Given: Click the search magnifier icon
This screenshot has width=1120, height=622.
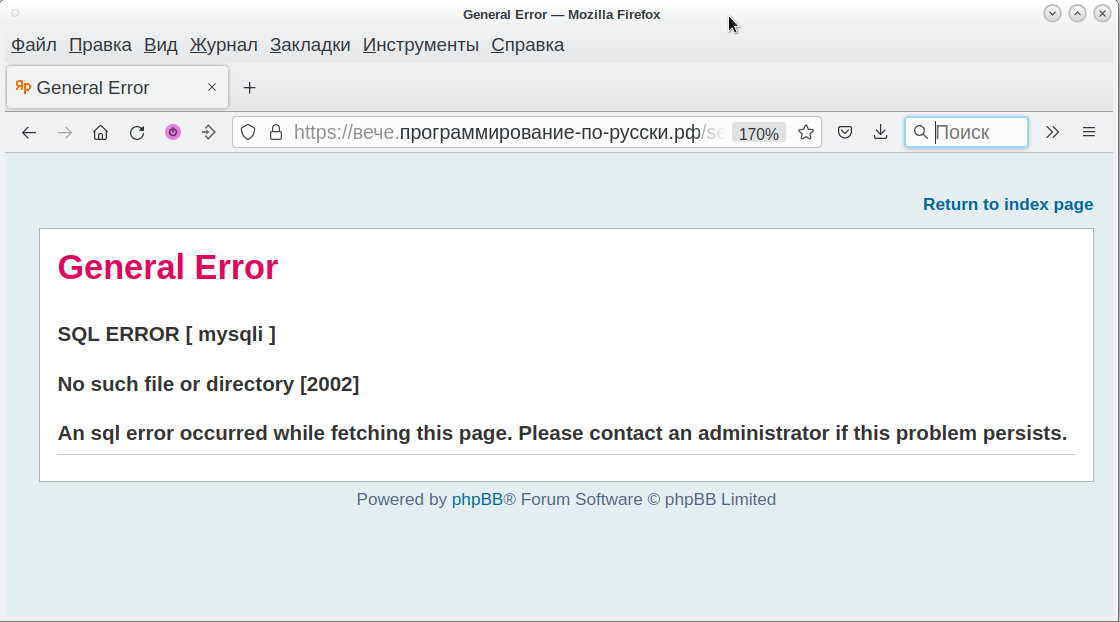Looking at the screenshot, I should click(x=921, y=132).
